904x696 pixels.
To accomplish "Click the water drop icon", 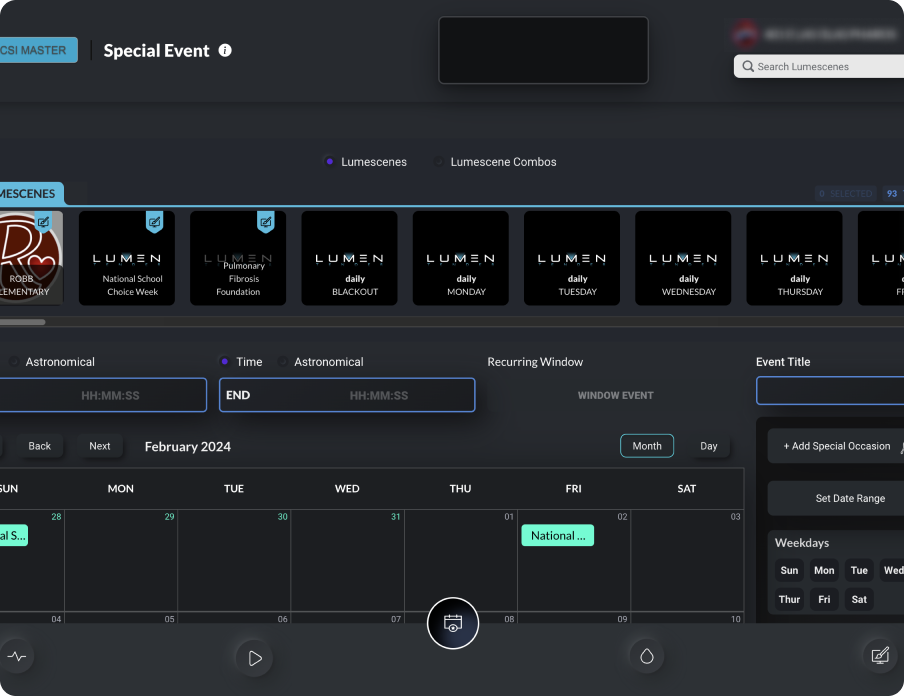I will click(x=647, y=656).
